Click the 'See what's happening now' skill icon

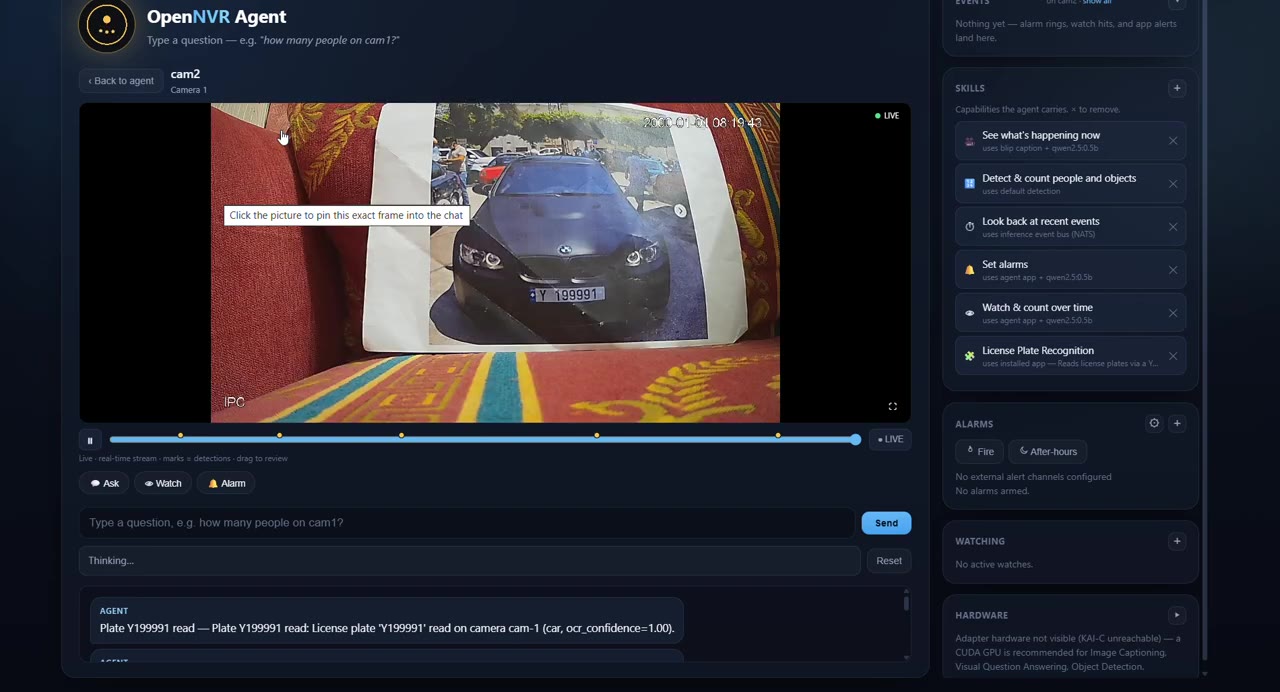click(969, 141)
